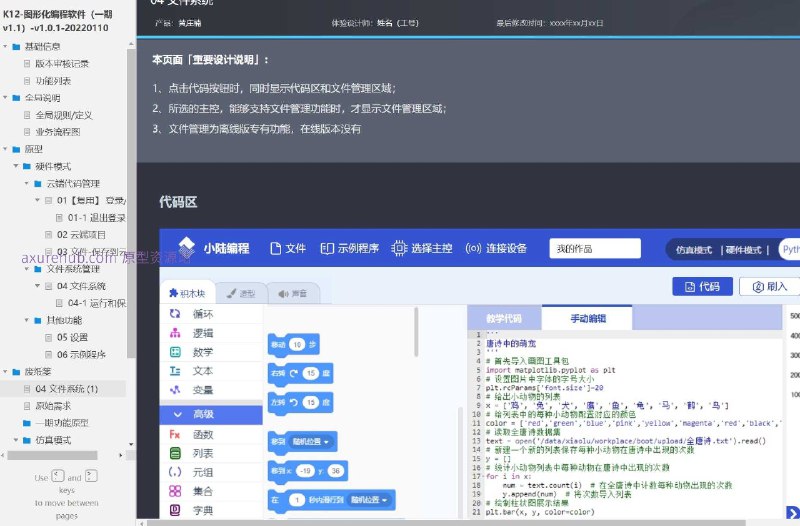Click the 右转 15 度 rotate block
Viewport: 800px width, 526px height.
click(x=300, y=373)
